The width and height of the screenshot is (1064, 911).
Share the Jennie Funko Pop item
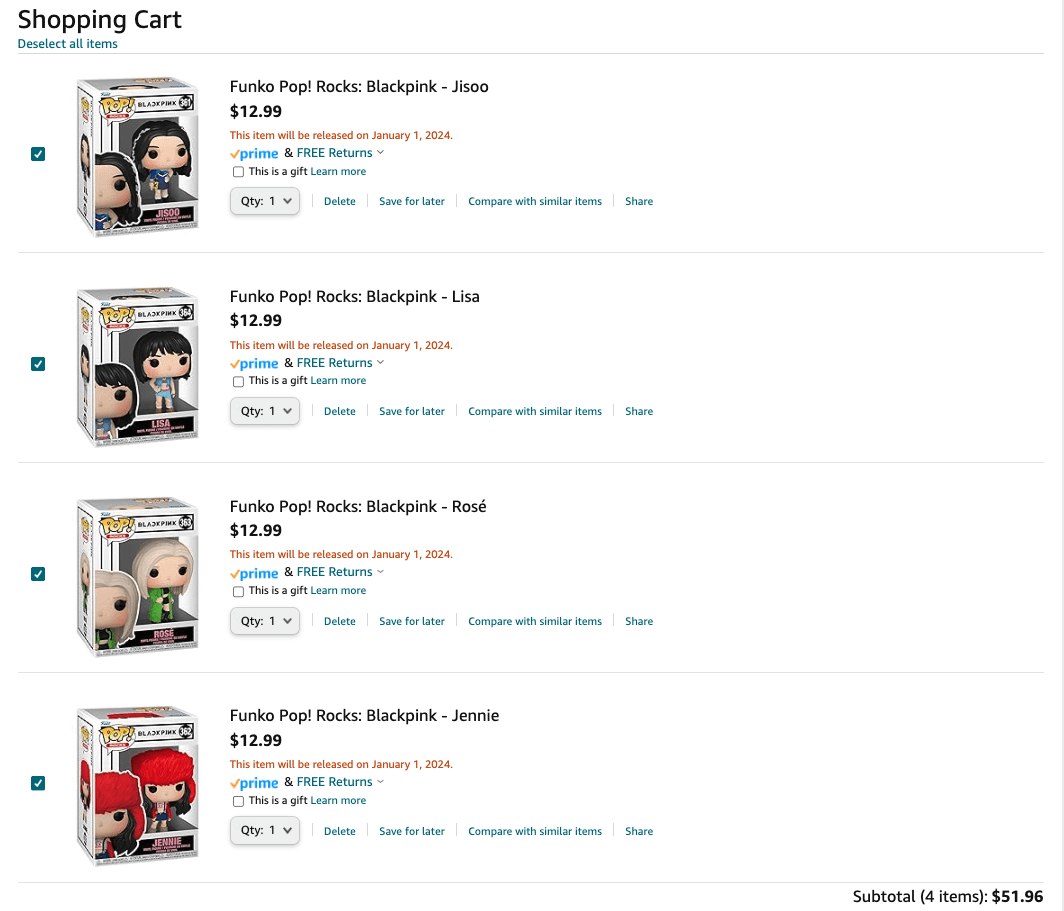[x=639, y=831]
